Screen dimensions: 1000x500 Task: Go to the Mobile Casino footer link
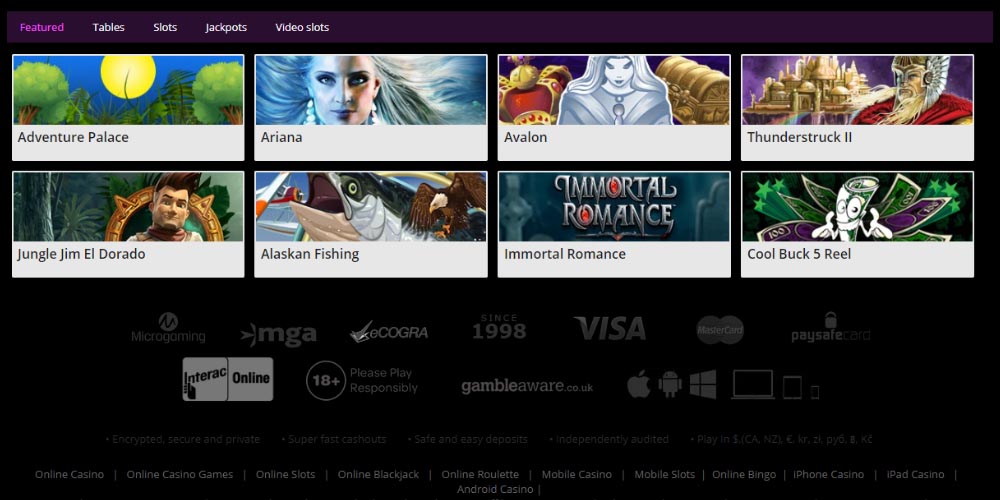(576, 474)
